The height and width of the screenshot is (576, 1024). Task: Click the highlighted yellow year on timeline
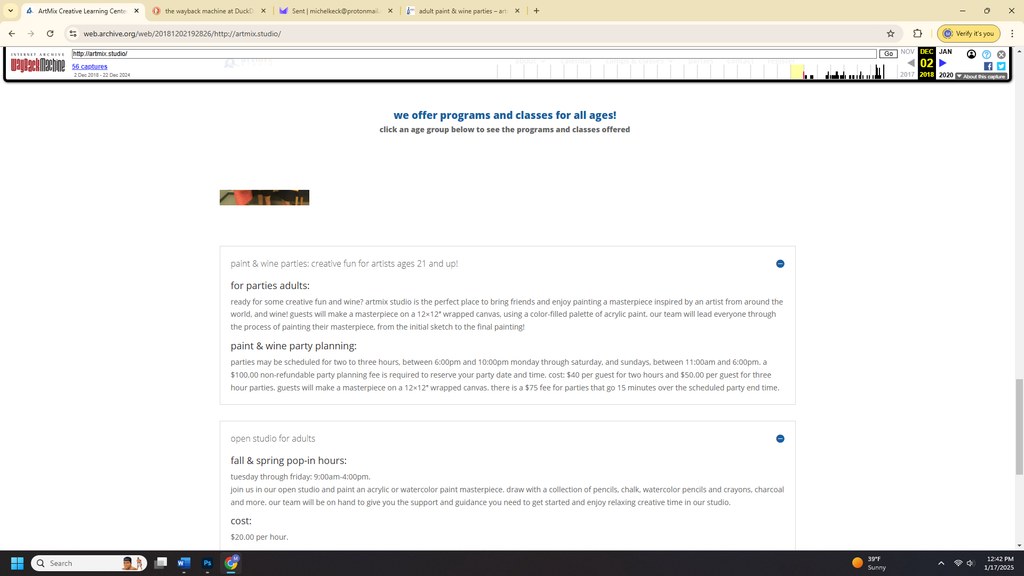[x=797, y=71]
